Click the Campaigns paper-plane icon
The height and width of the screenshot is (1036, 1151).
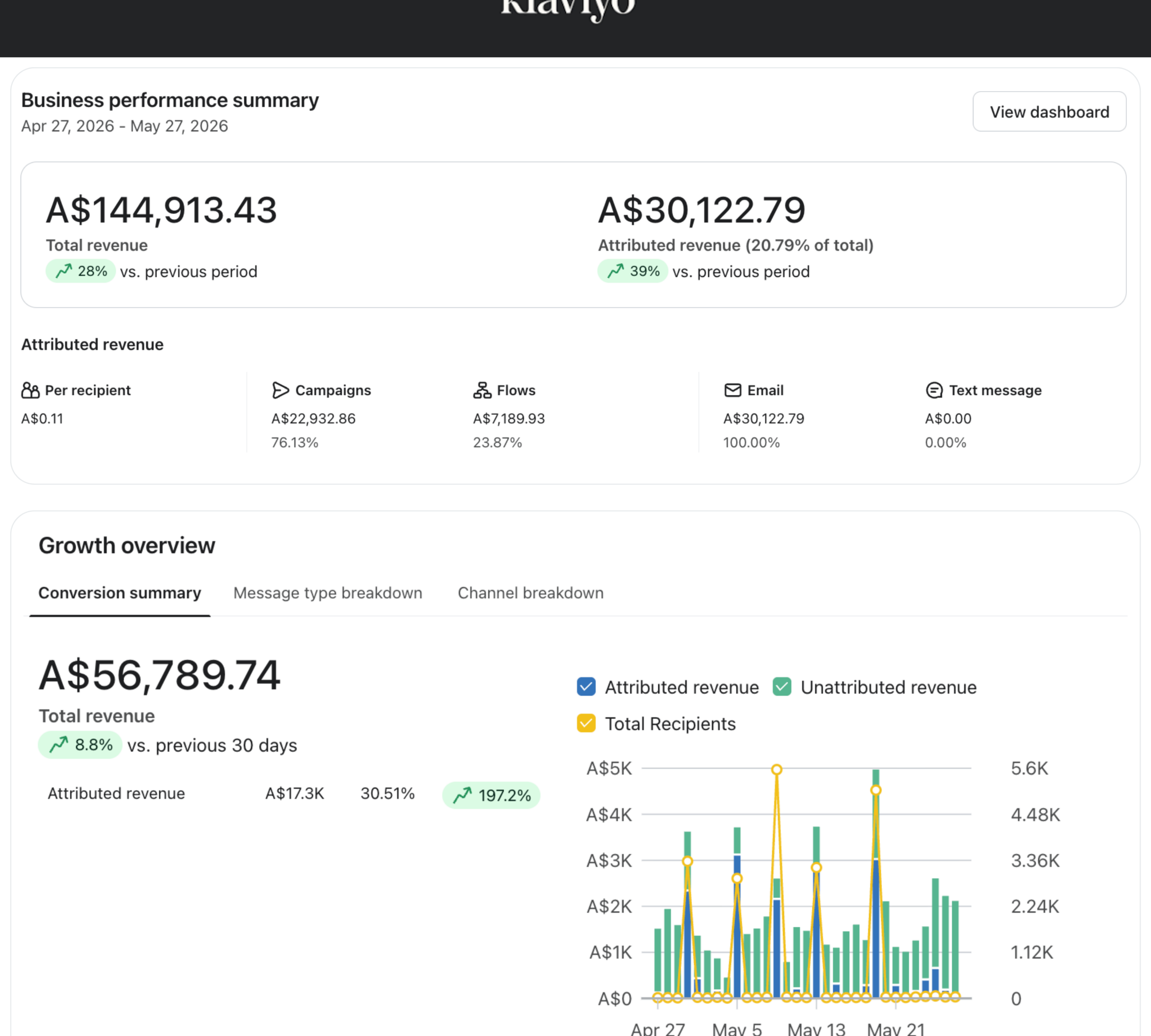[x=280, y=391]
